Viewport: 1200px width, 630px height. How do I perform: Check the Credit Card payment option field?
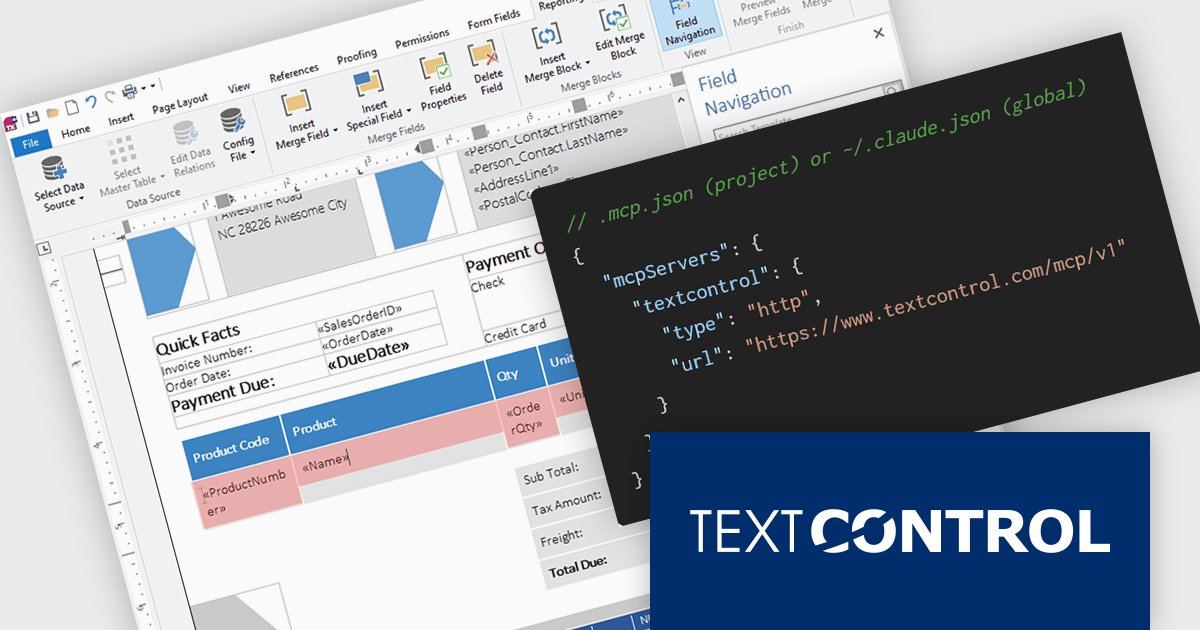tap(515, 330)
